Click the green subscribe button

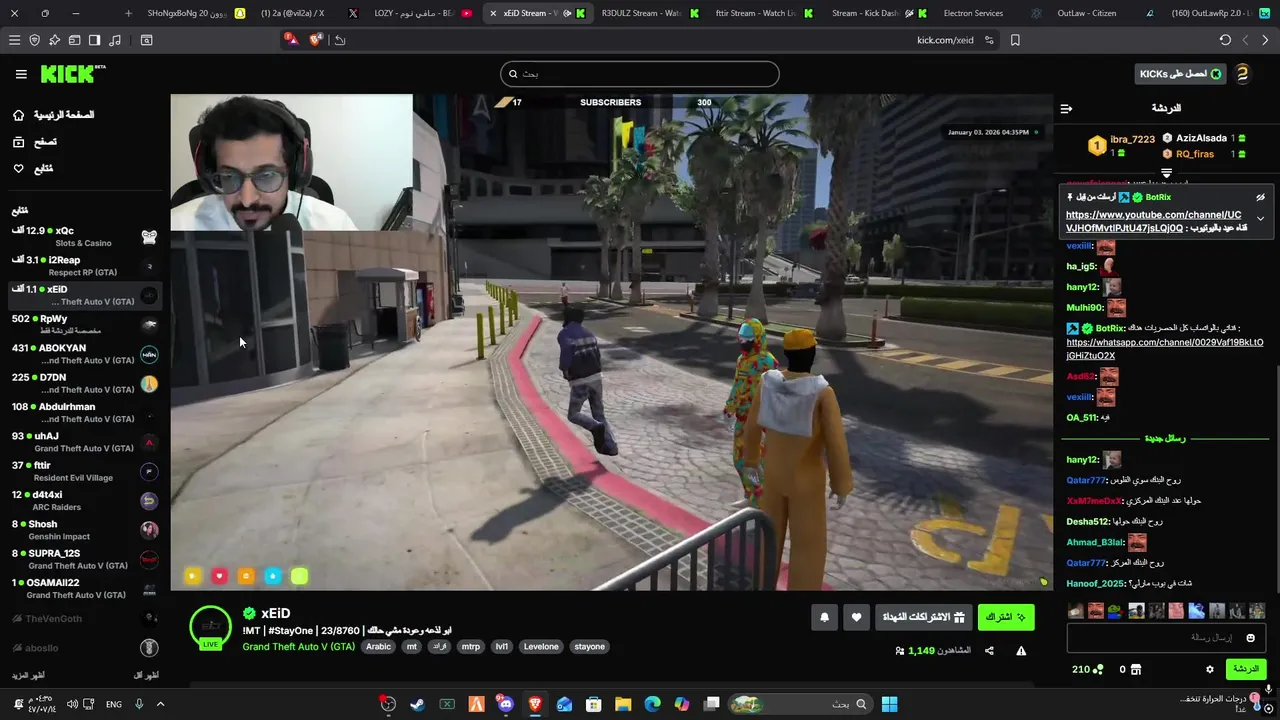(x=1006, y=617)
